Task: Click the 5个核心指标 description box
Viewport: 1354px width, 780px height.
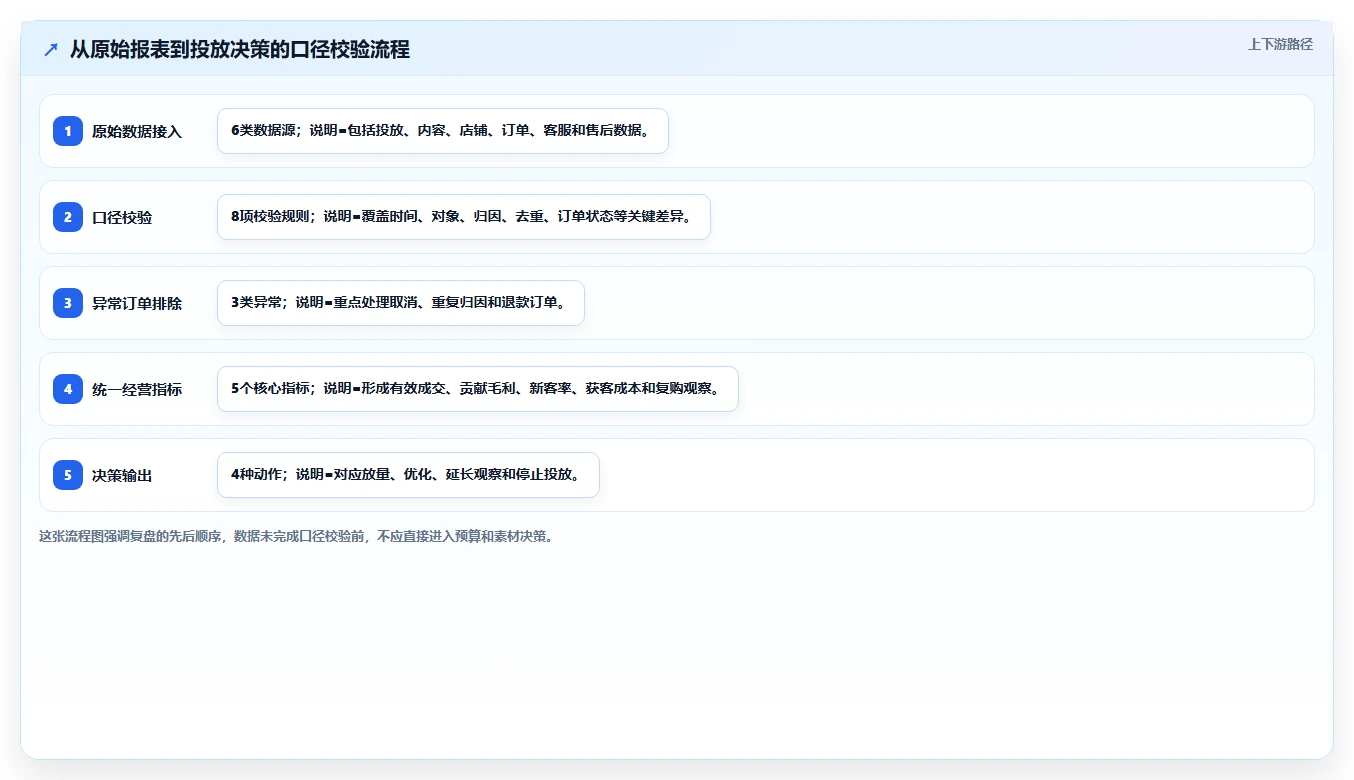Action: tap(478, 389)
